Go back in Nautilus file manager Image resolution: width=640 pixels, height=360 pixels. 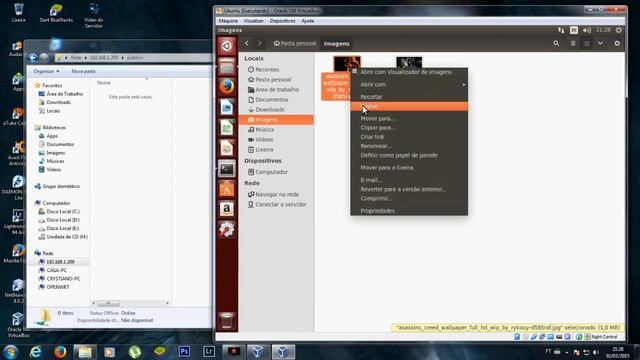(x=247, y=43)
